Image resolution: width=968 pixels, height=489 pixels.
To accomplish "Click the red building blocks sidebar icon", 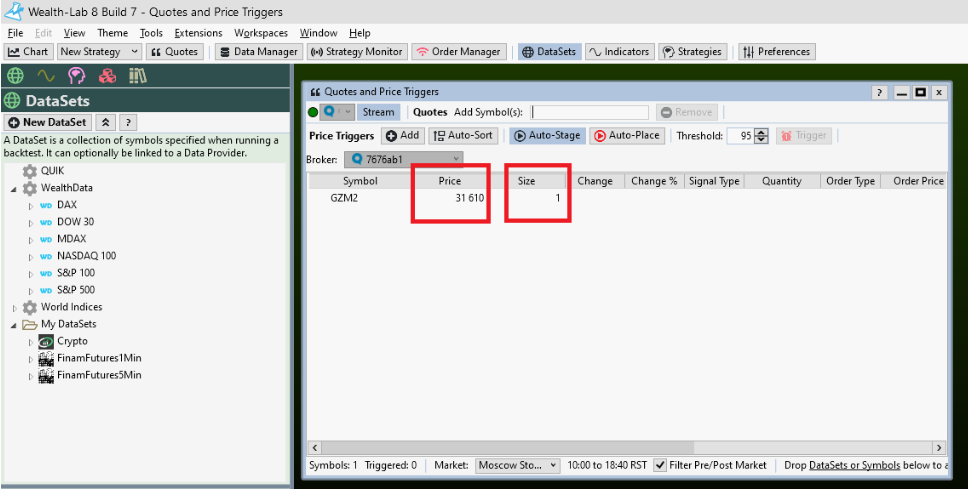I will (107, 76).
